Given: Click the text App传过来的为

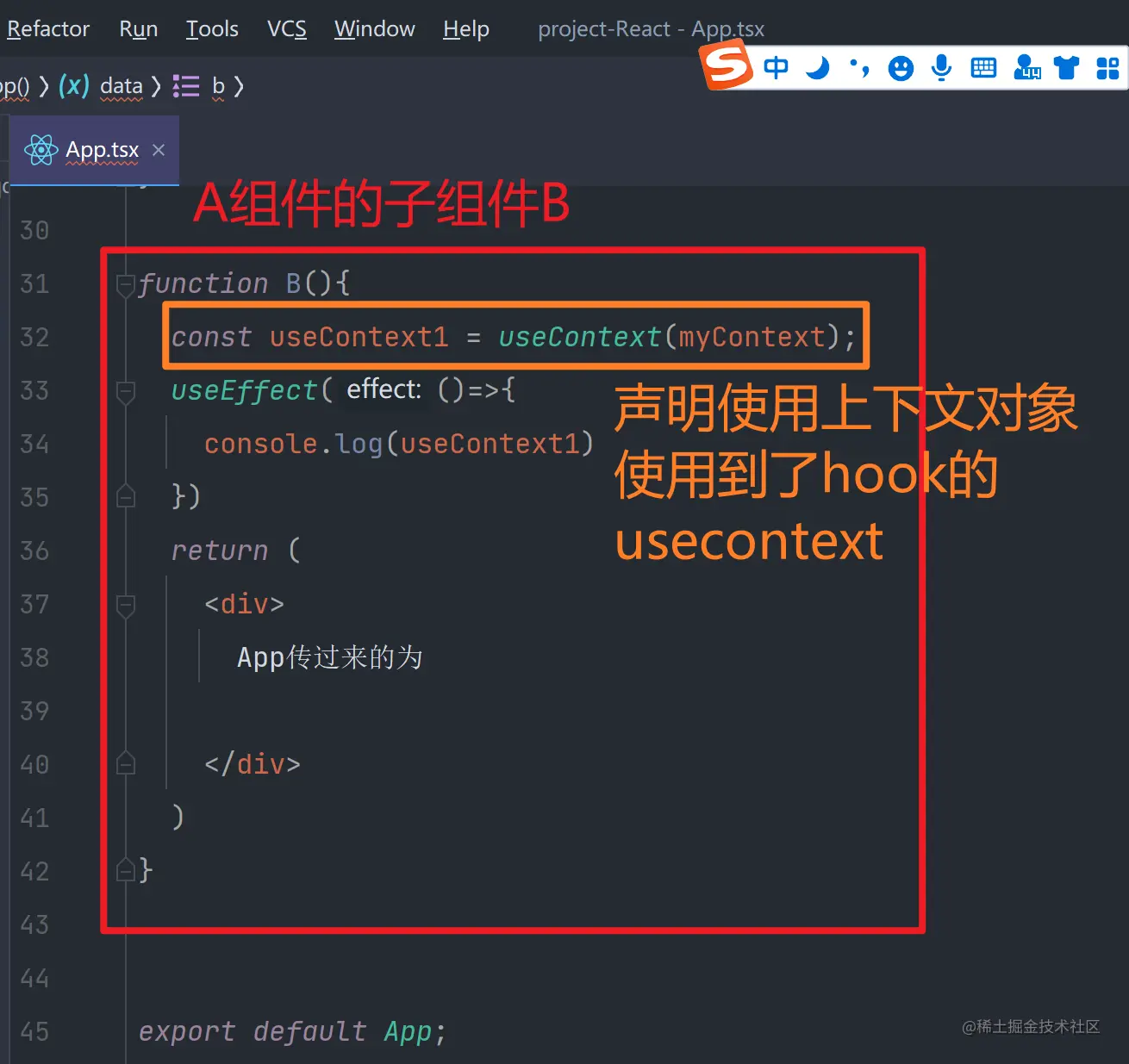Looking at the screenshot, I should [x=330, y=657].
